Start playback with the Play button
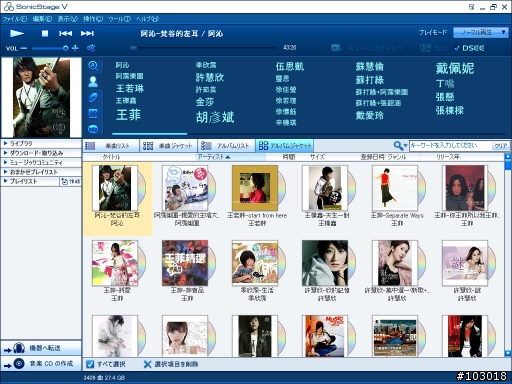The height and width of the screenshot is (384, 512). [x=17, y=33]
